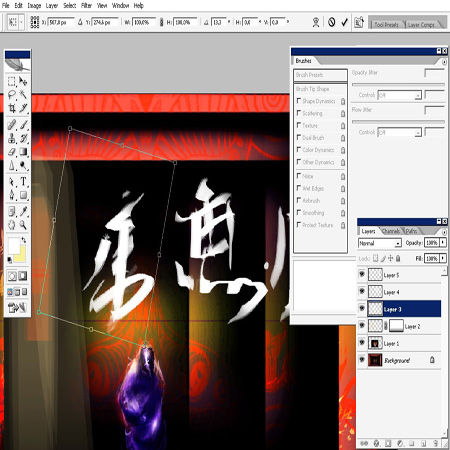Switch to the Paths tab

(411, 231)
